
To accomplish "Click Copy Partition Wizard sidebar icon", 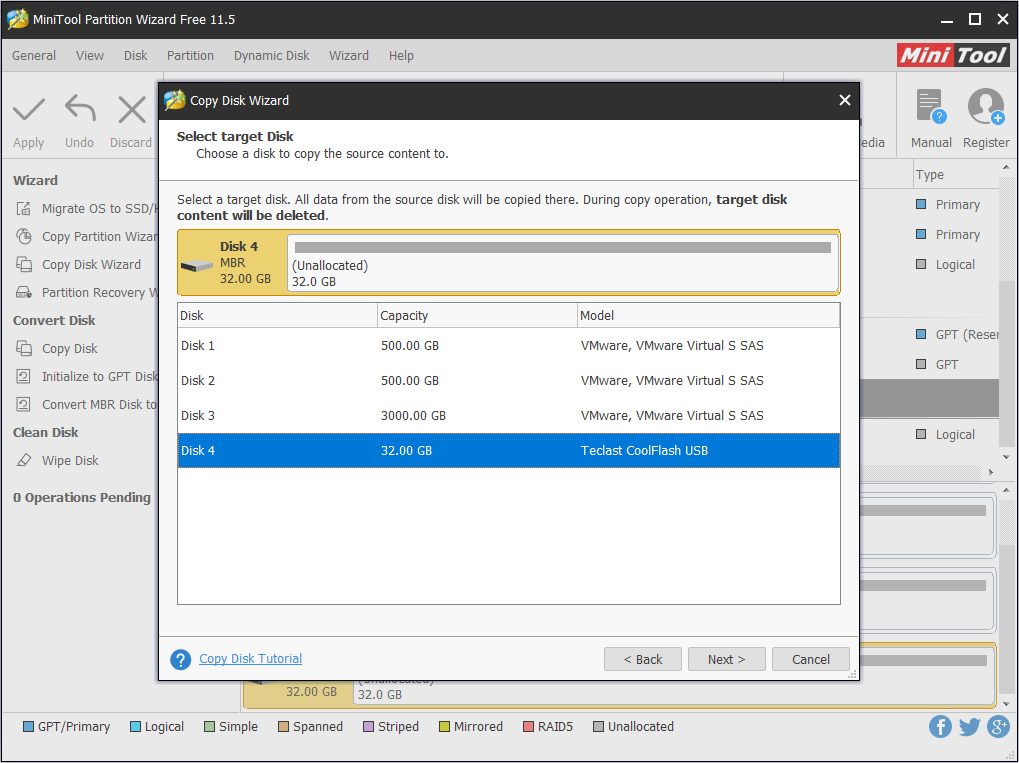I will [24, 237].
